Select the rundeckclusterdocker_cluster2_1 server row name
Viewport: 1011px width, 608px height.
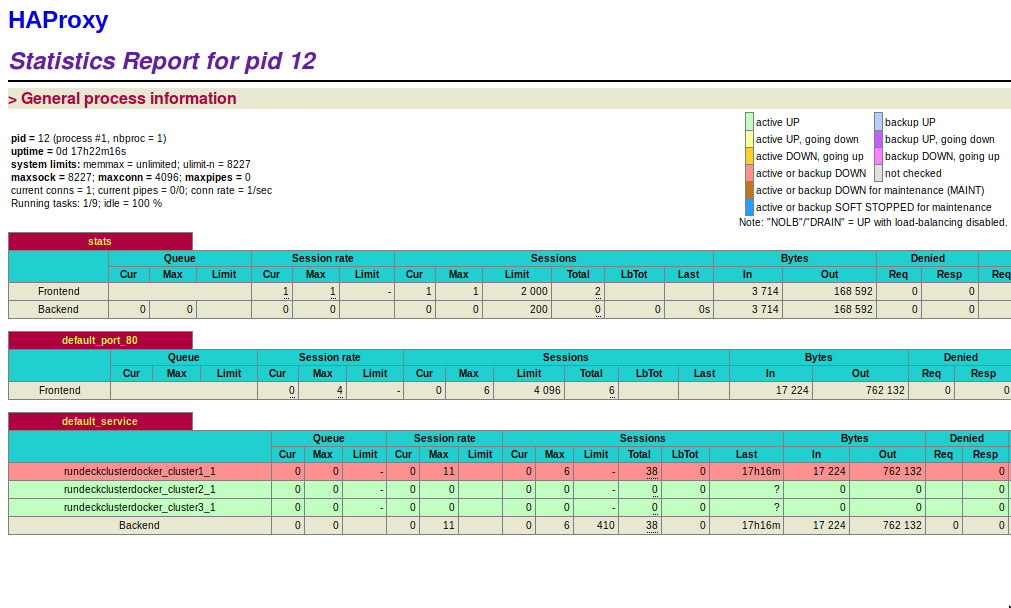[140, 489]
